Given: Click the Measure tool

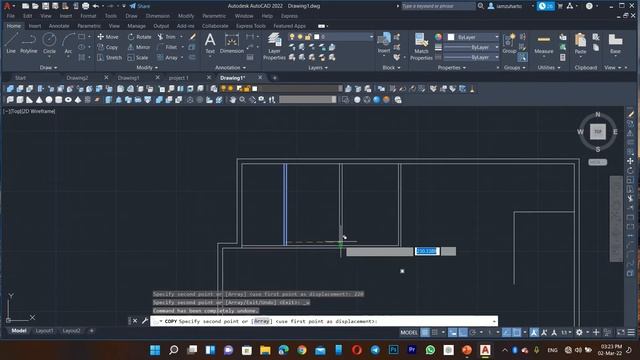Looking at the screenshot, I should tap(544, 43).
